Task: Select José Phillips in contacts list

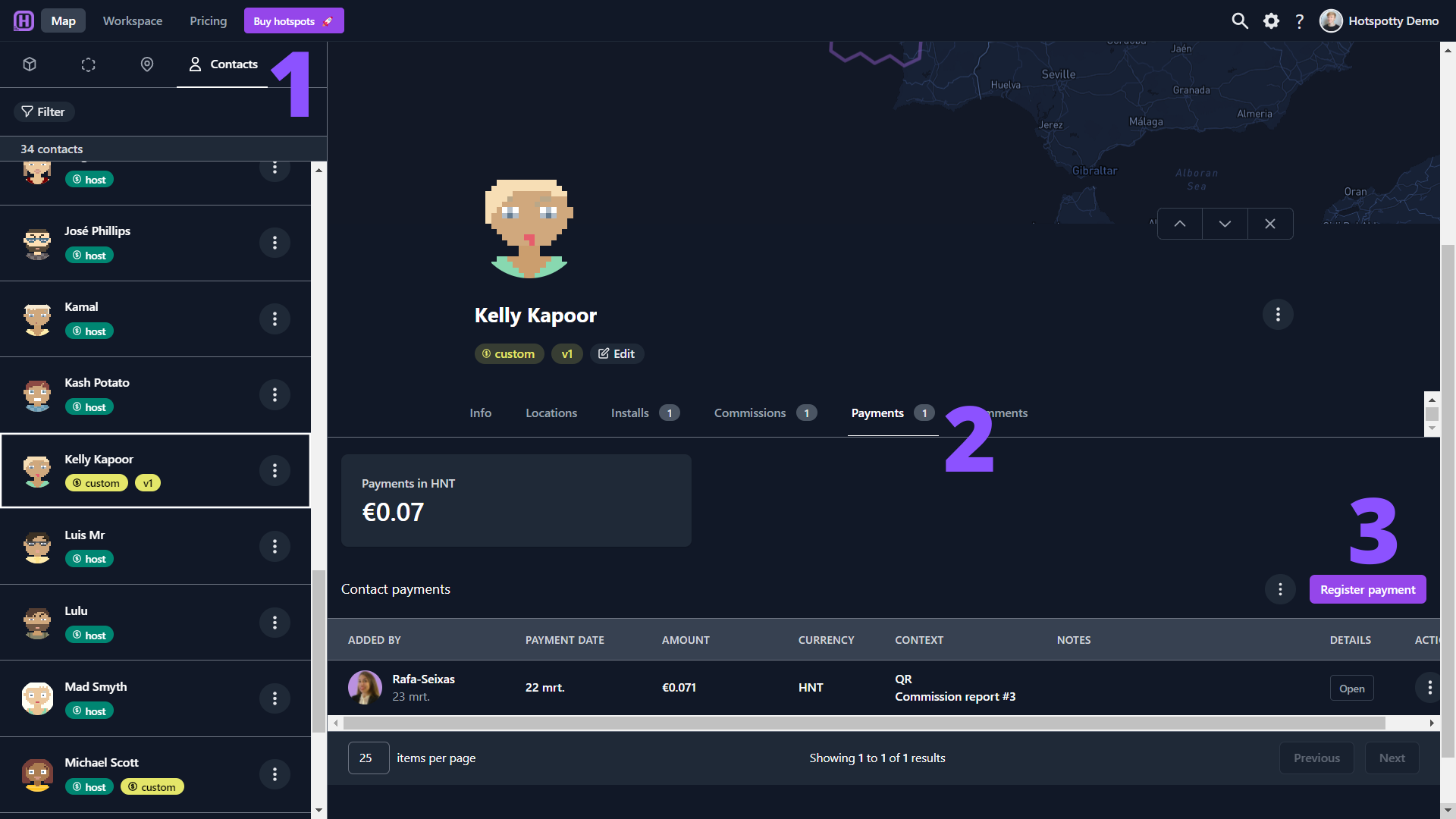Action: tap(155, 243)
